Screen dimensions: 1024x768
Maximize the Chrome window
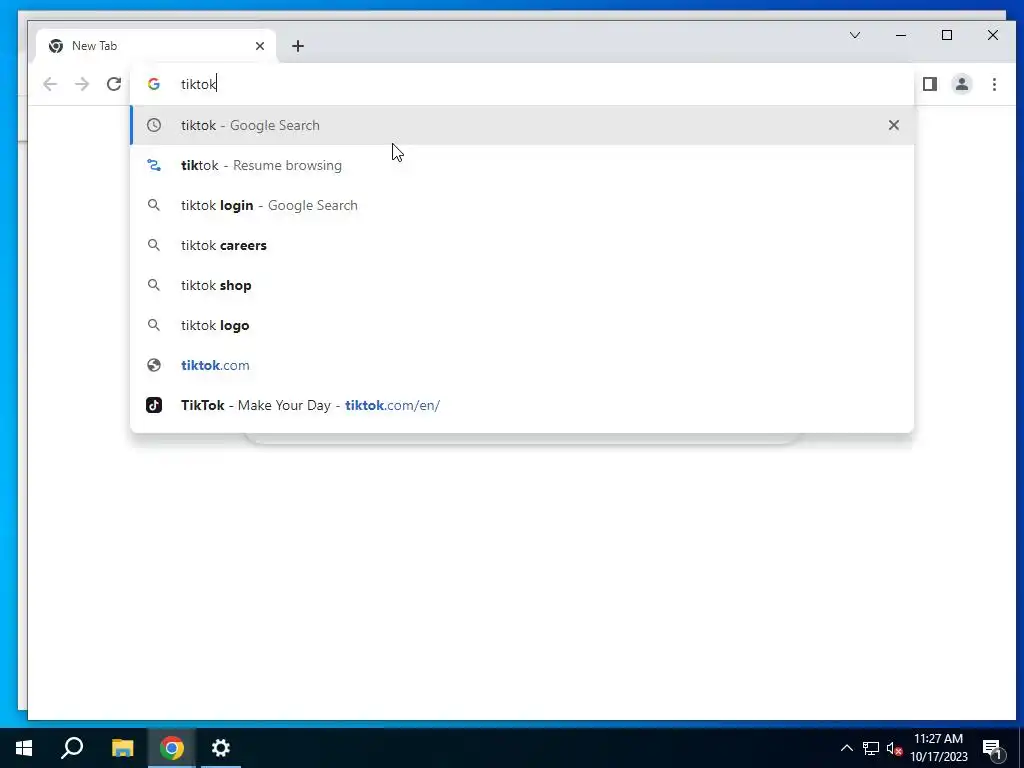(947, 35)
